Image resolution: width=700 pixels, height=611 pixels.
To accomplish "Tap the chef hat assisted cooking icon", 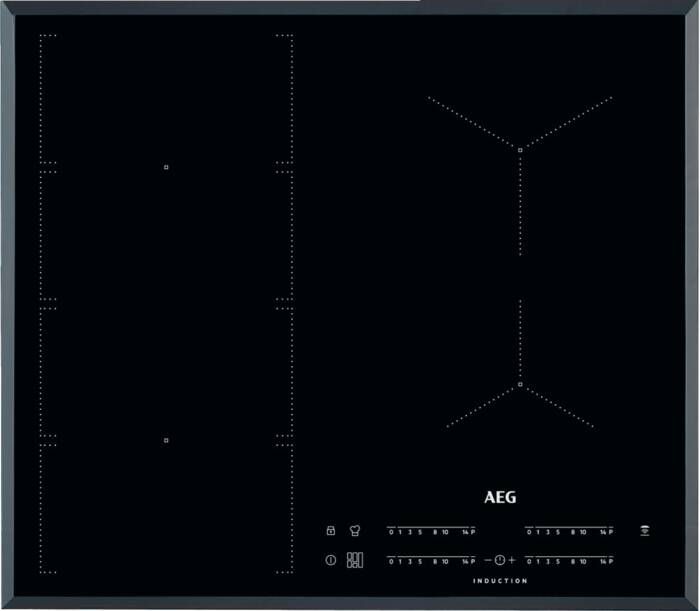I will [354, 531].
